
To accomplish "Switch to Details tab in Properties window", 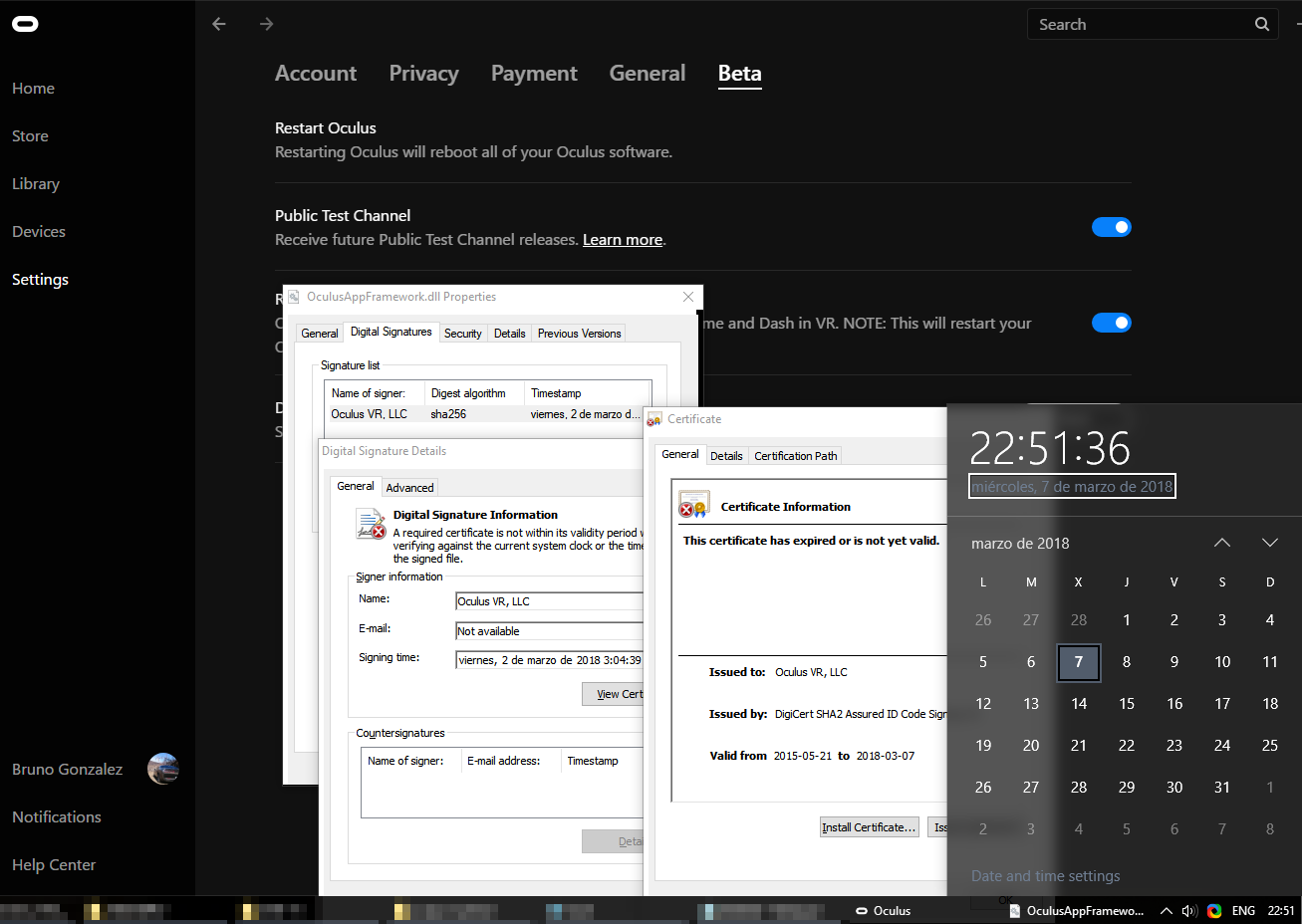I will [x=510, y=334].
